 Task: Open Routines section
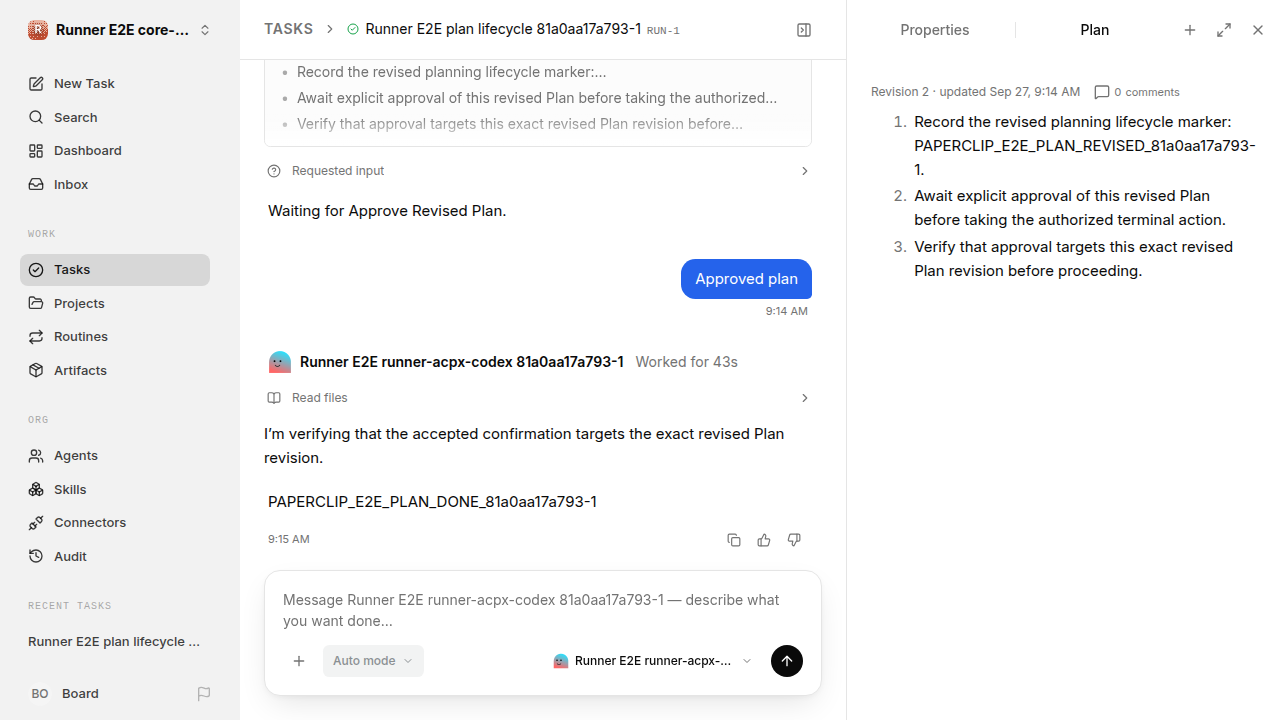115,337
